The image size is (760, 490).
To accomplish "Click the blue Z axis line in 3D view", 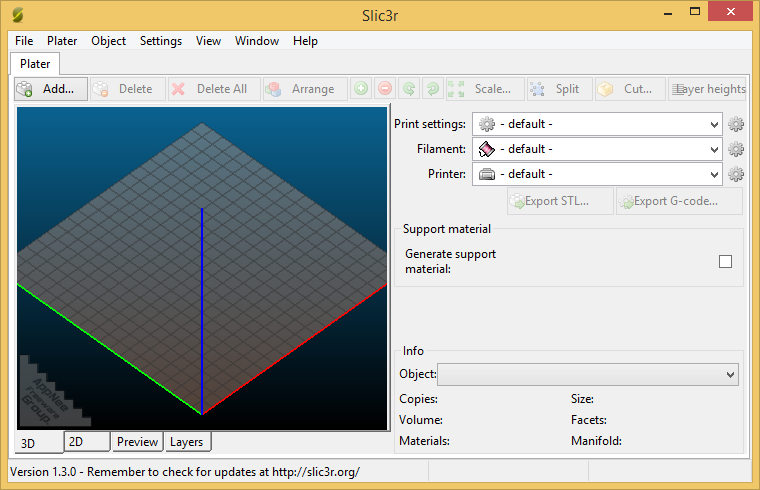I will [202, 310].
